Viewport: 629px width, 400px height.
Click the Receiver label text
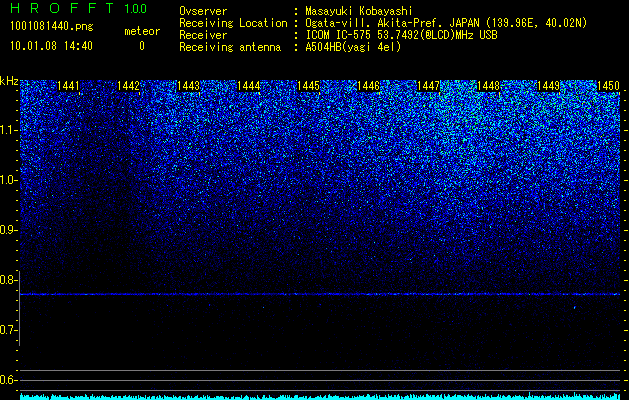pos(203,35)
